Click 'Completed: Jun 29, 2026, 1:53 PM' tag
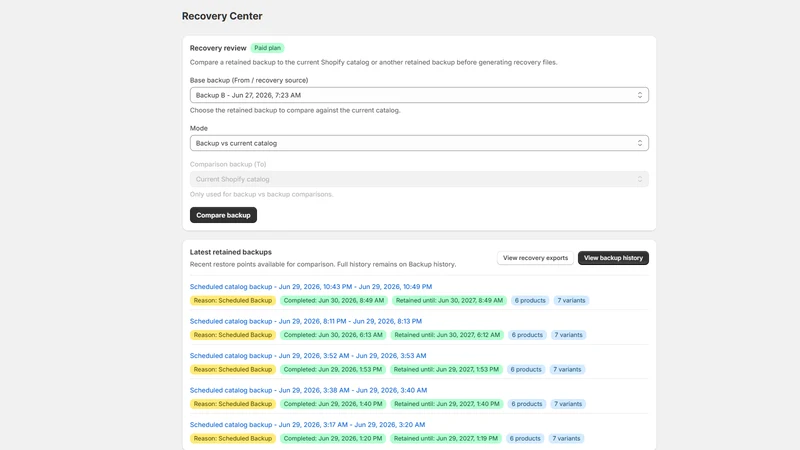The width and height of the screenshot is (800, 450). click(333, 369)
